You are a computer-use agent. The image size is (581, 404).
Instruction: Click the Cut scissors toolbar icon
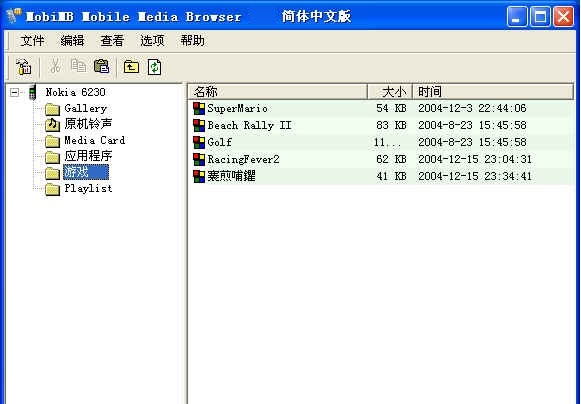point(55,67)
